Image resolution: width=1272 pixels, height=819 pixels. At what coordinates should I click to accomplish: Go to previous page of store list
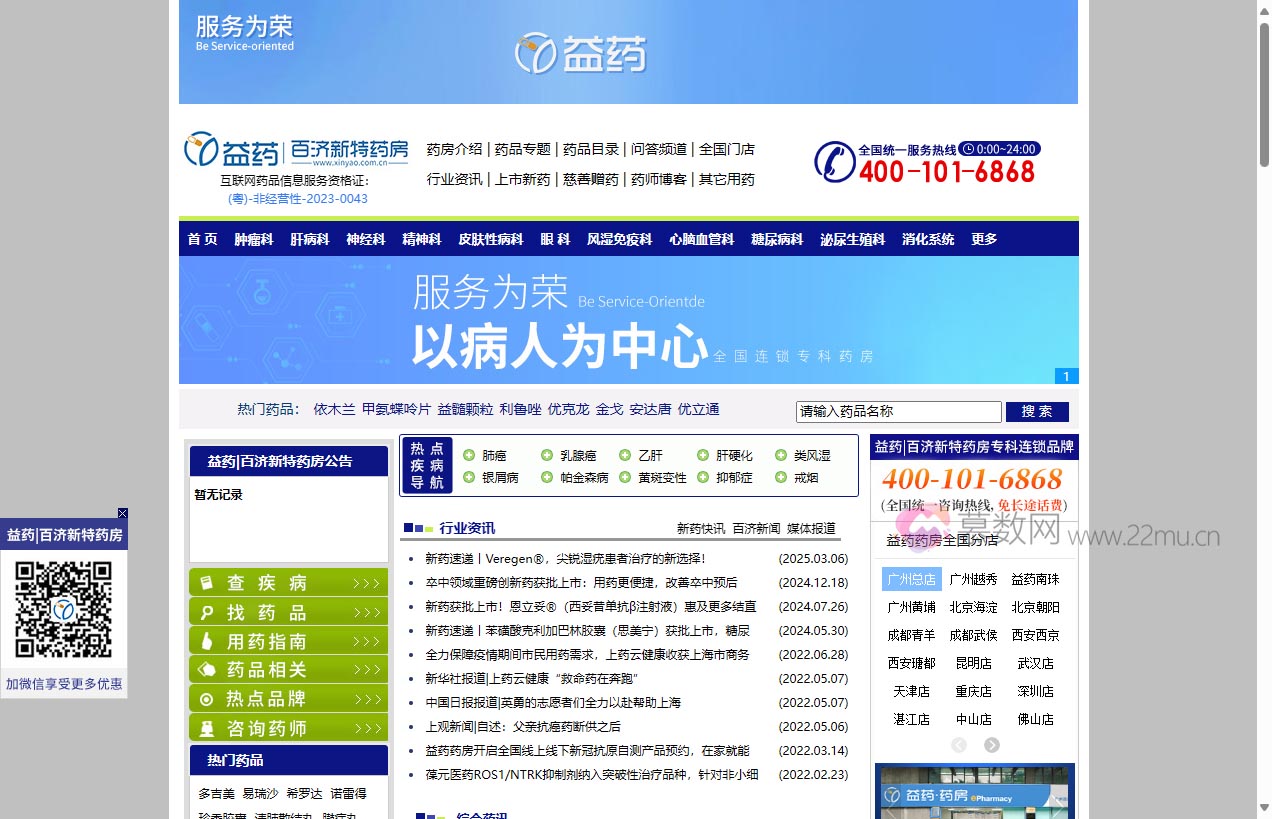coord(958,745)
